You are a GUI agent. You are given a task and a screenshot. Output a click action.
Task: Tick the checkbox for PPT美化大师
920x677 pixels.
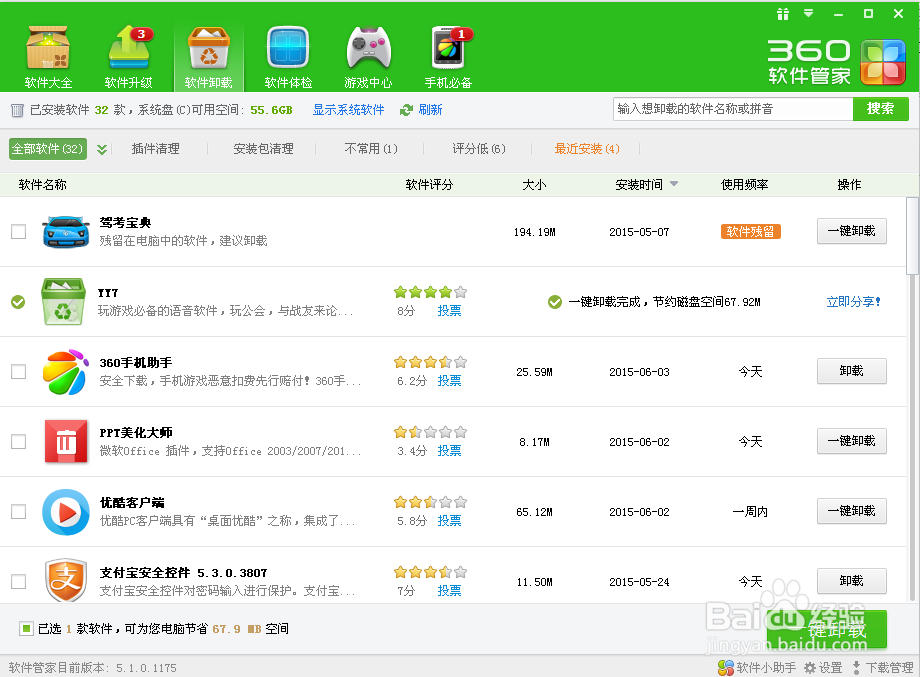[19, 441]
